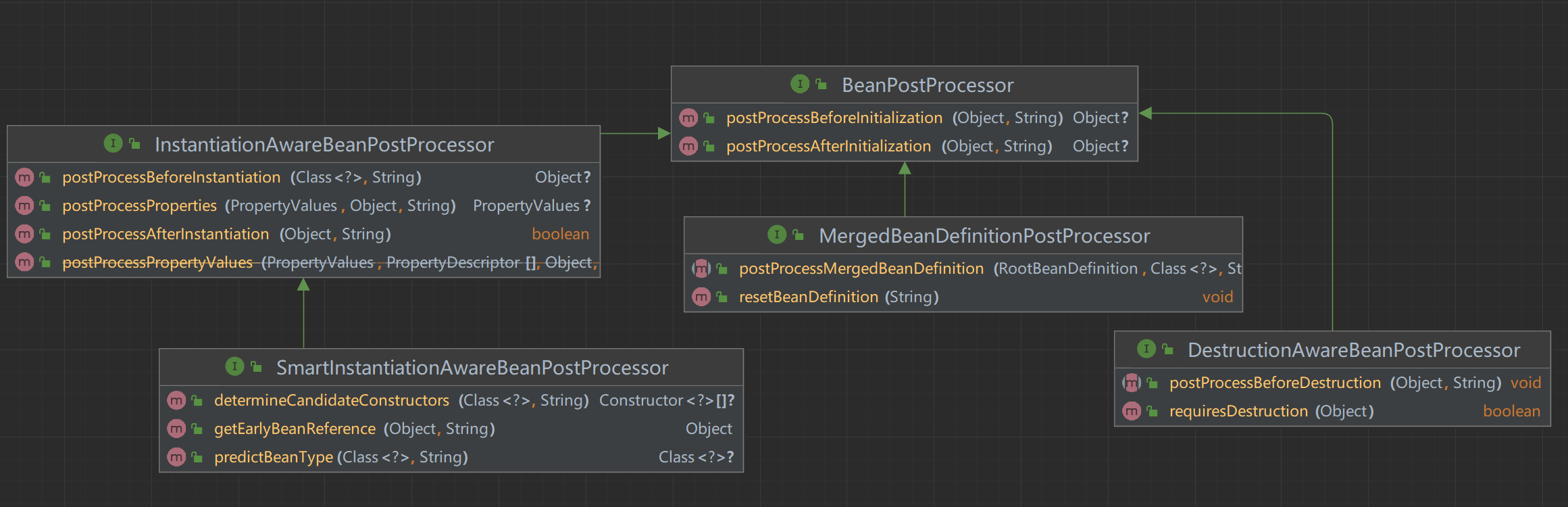Click the interface icon beside DestructionAwareBeanPostProcessor title
Image resolution: width=1568 pixels, height=507 pixels.
click(1146, 349)
